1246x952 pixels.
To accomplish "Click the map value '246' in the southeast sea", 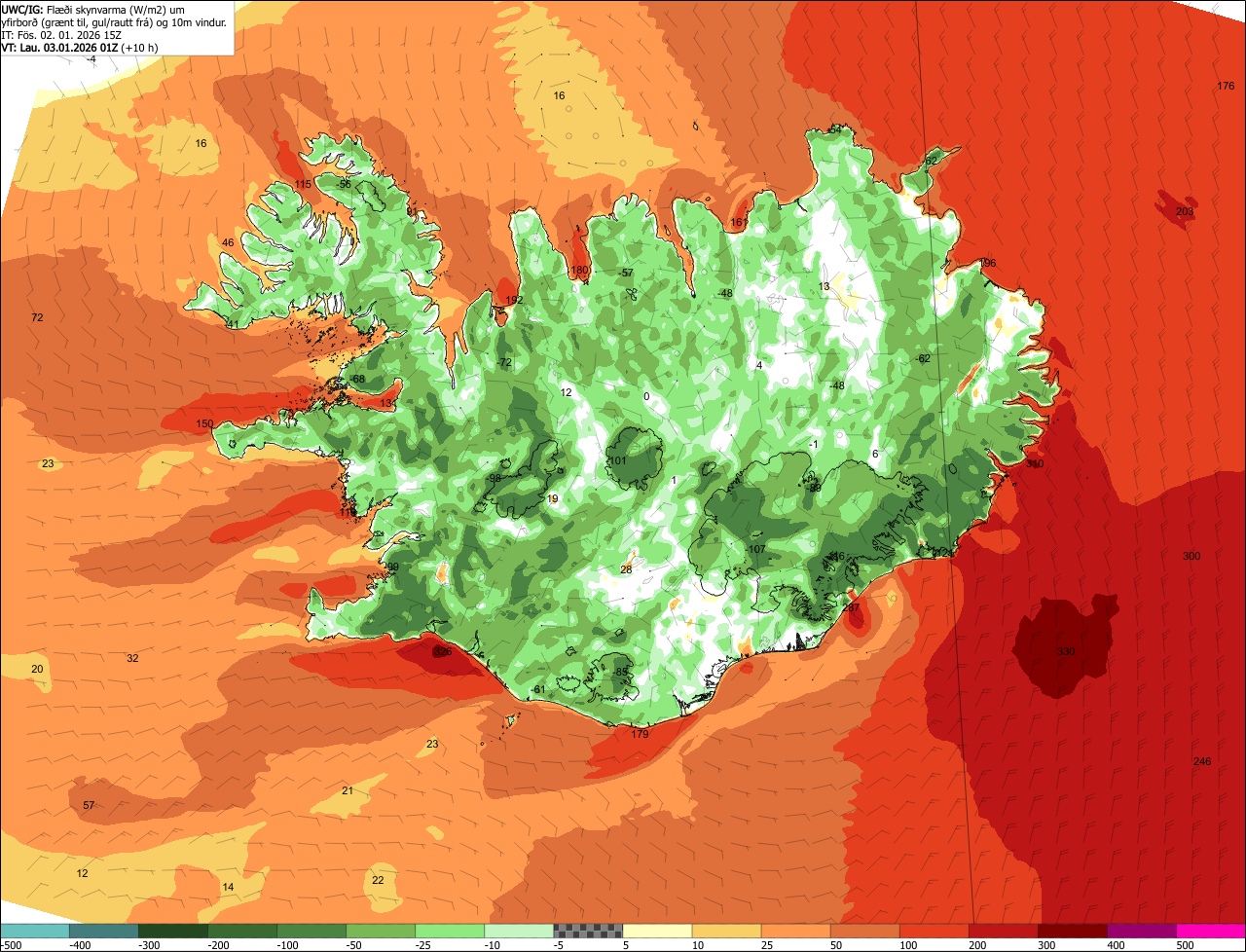I will pos(1202,761).
